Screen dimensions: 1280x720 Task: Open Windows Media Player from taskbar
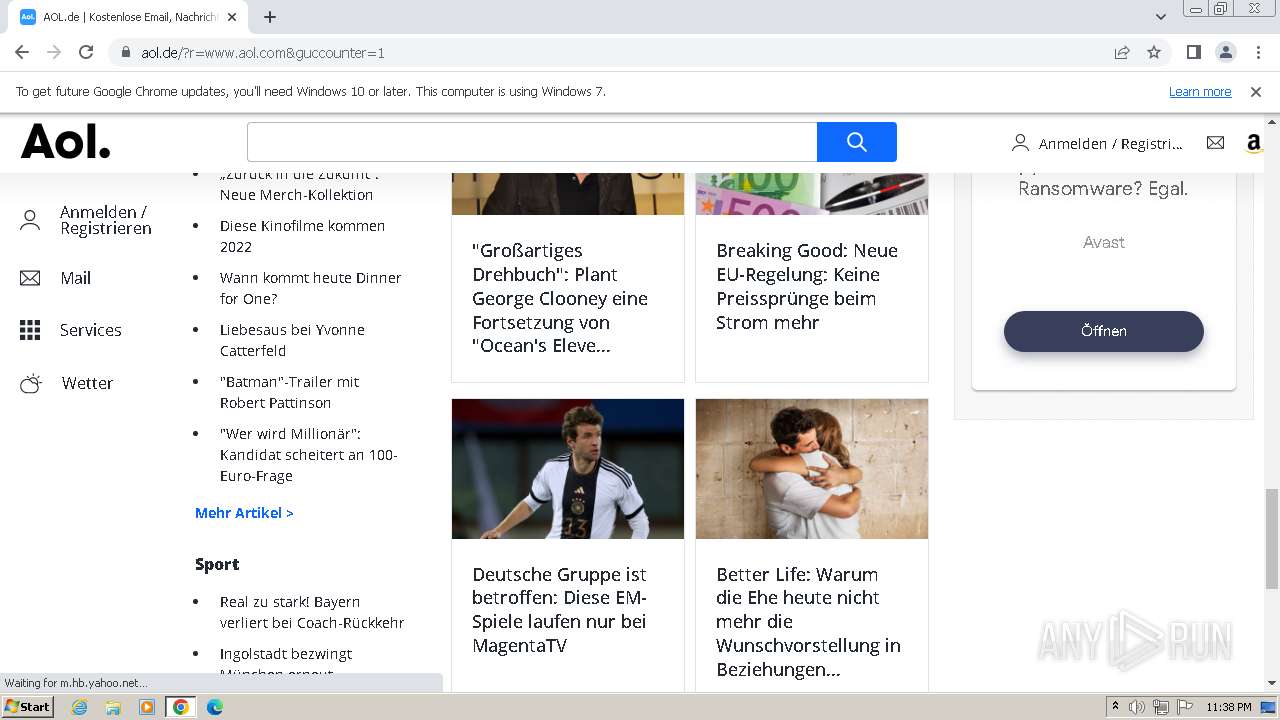coord(147,707)
